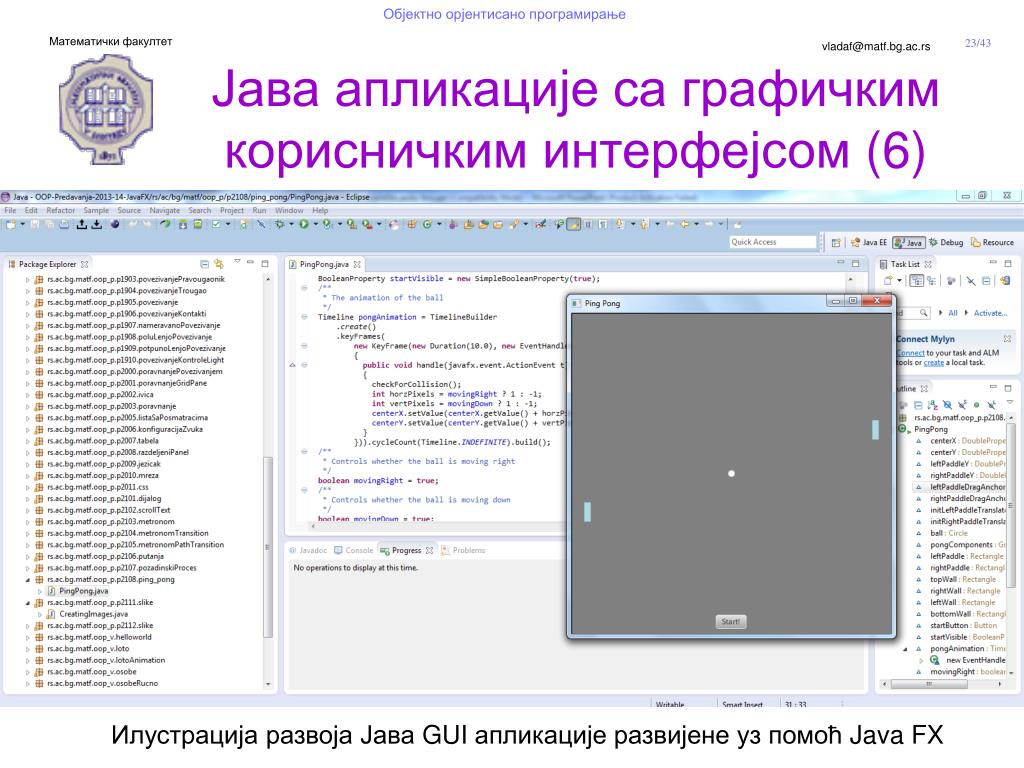Click the Run green play icon in toolbar
This screenshot has width=1024, height=768.
pos(304,225)
